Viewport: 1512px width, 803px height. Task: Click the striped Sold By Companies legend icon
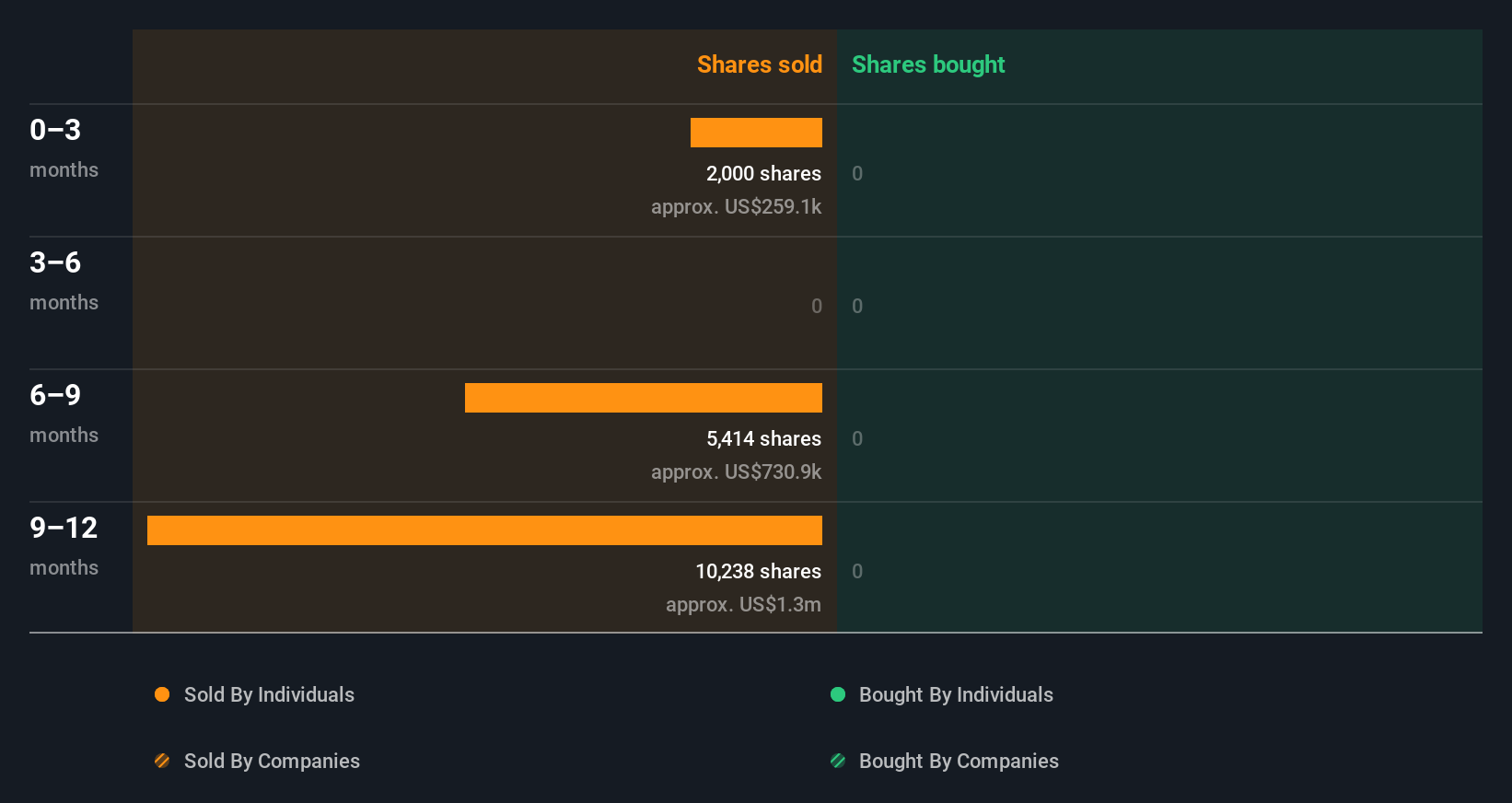pos(162,761)
